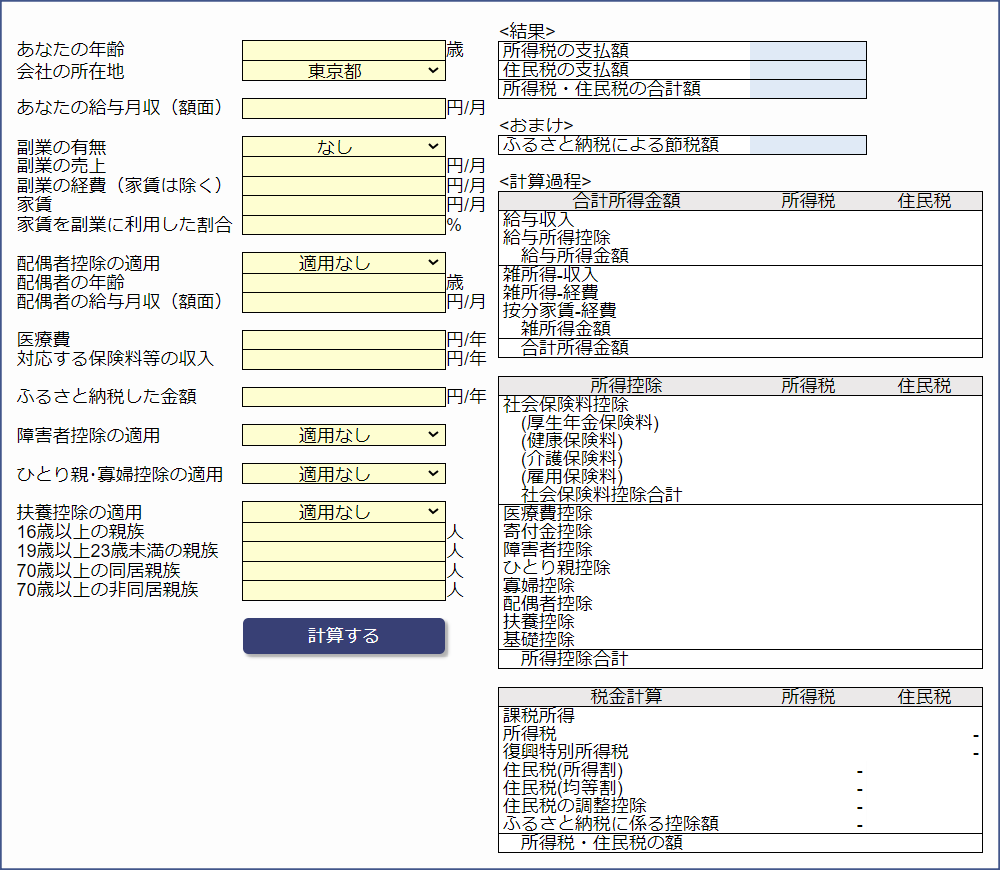Click the 住民税(所得割) row label
1000x870 pixels.
pyautogui.click(x=563, y=770)
